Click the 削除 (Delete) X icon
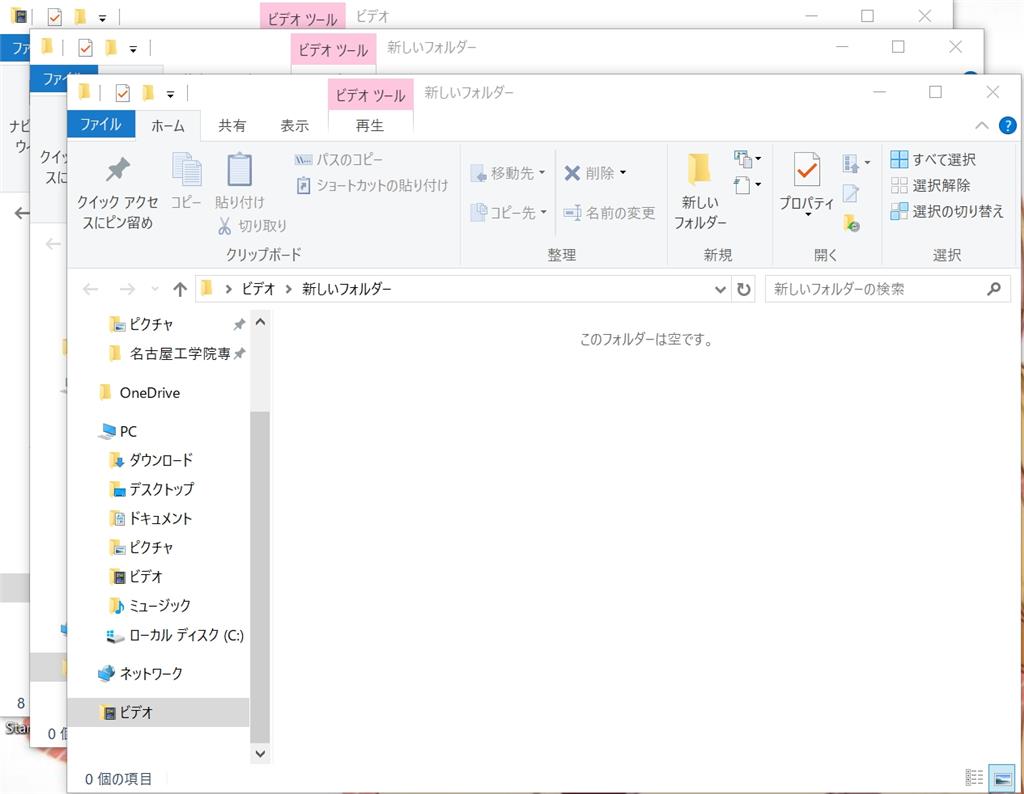The image size is (1024, 794). 572,173
